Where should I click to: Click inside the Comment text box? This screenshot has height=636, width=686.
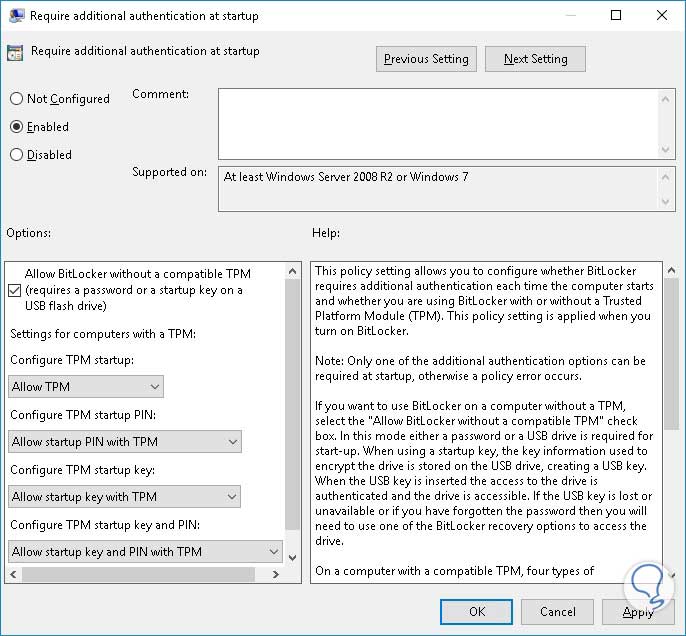pos(439,124)
